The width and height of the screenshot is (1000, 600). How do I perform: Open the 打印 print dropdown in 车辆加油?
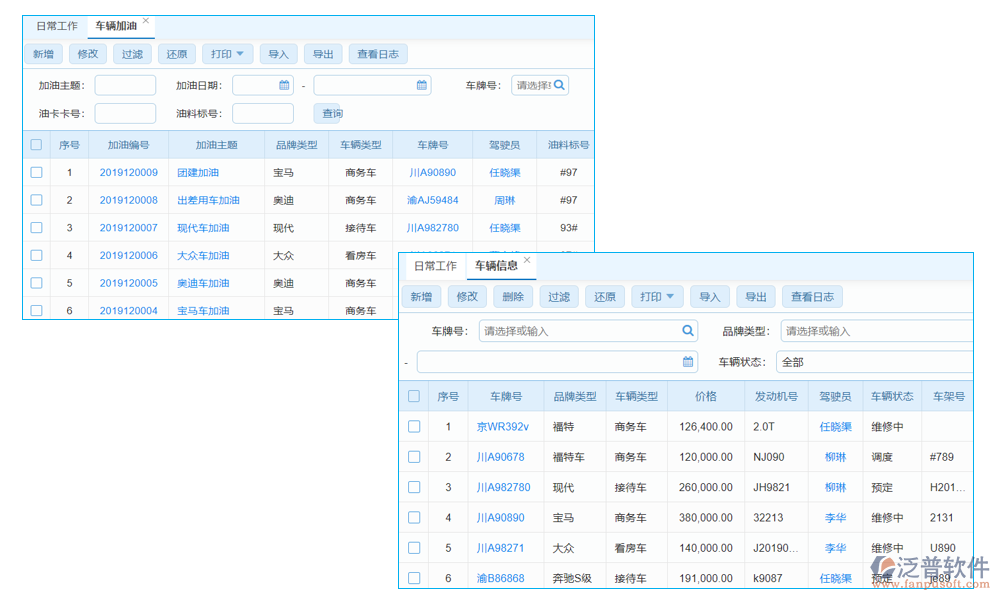227,54
